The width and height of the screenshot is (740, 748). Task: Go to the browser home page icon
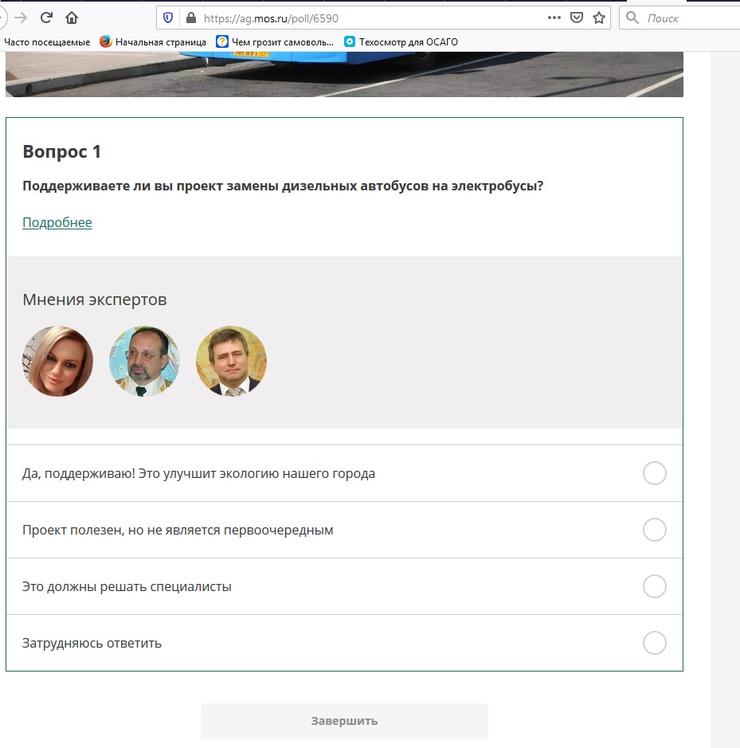[x=72, y=18]
